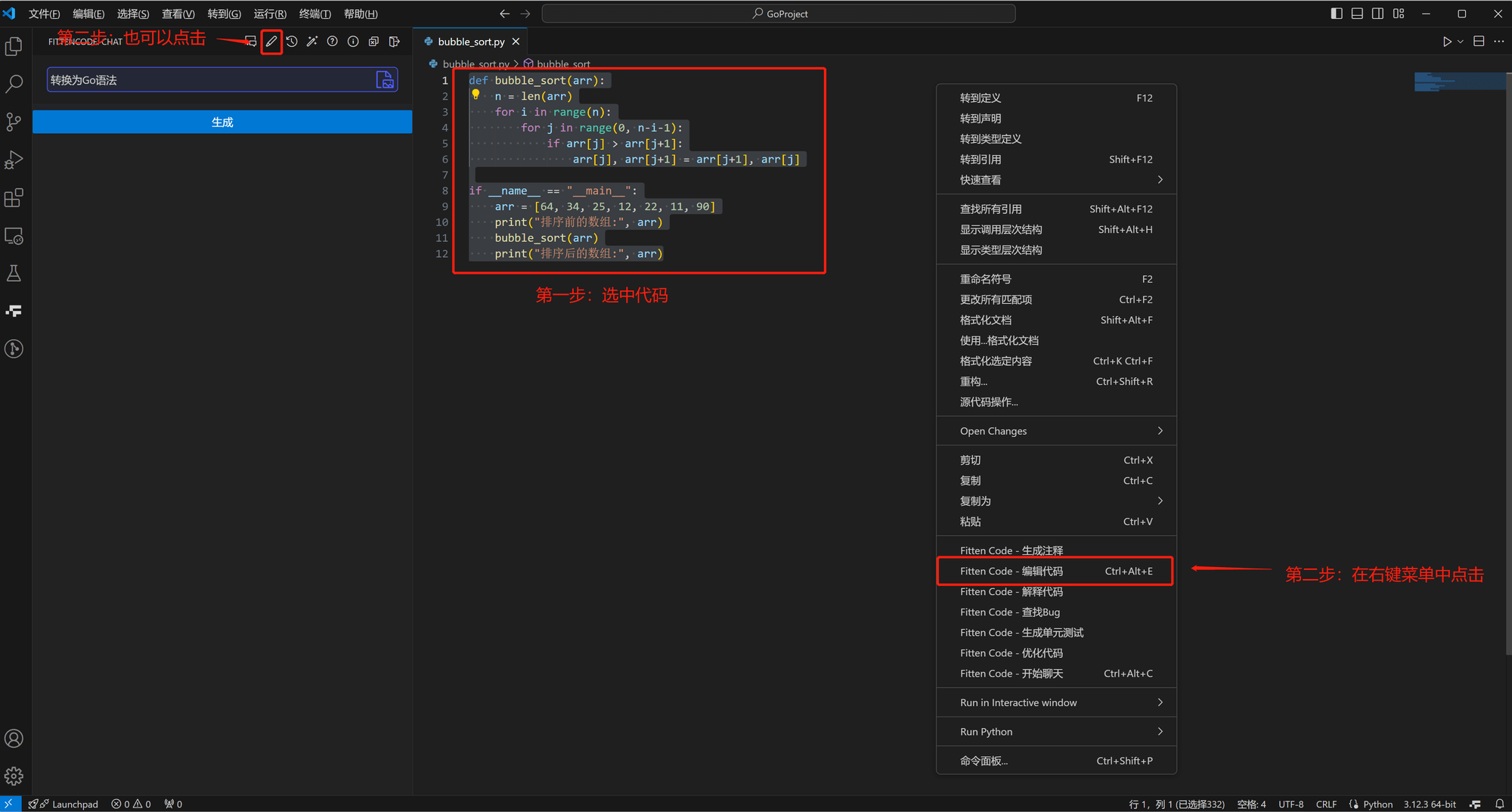Click 空格: 4 indentation in status bar

tap(1251, 804)
